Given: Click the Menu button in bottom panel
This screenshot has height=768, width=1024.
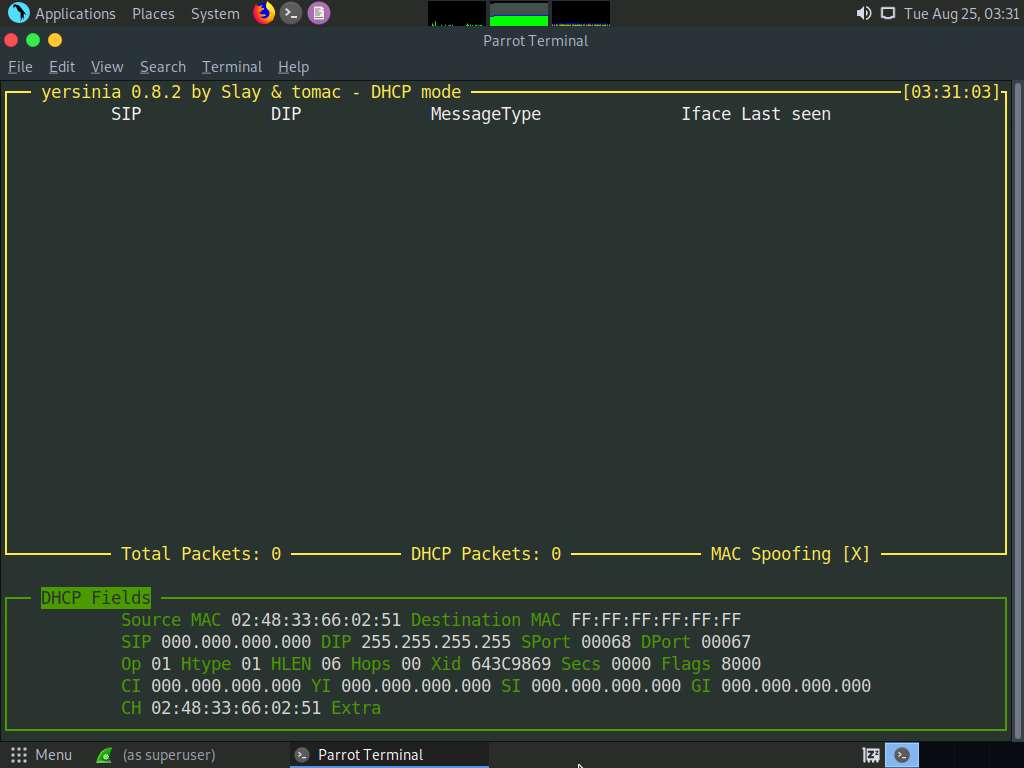Looking at the screenshot, I should 41,755.
